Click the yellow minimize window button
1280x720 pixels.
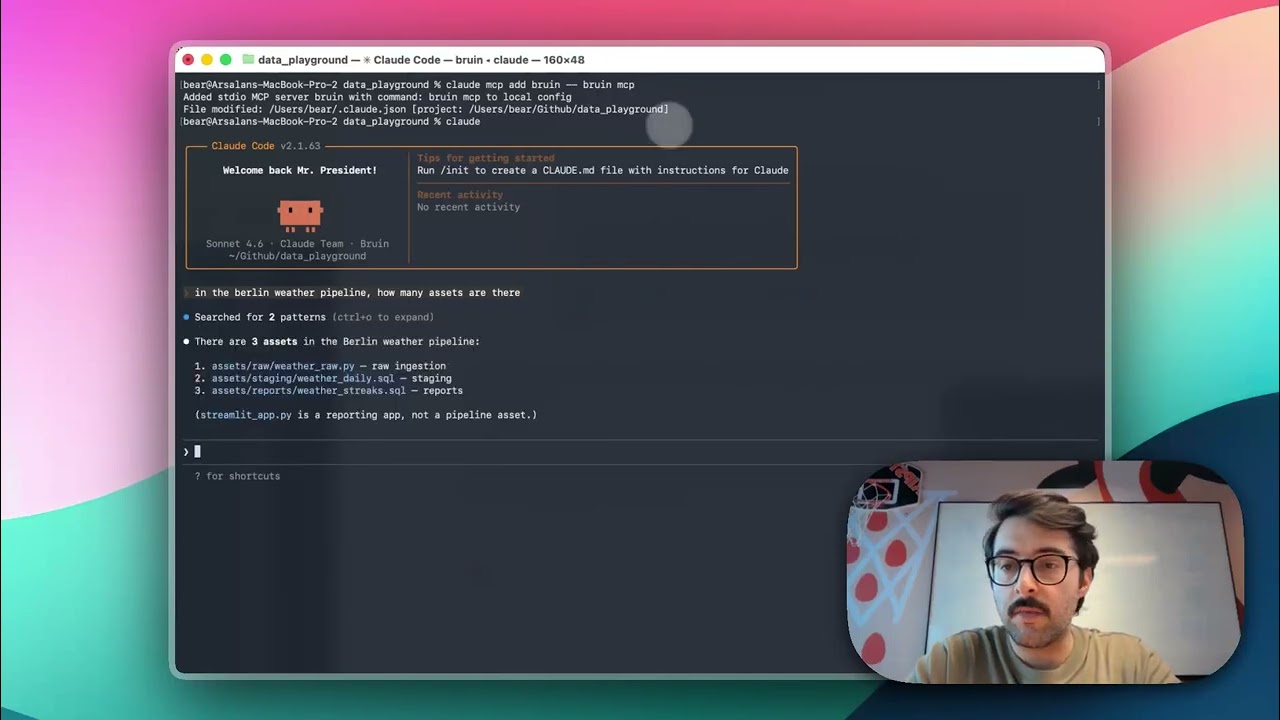pyautogui.click(x=207, y=60)
